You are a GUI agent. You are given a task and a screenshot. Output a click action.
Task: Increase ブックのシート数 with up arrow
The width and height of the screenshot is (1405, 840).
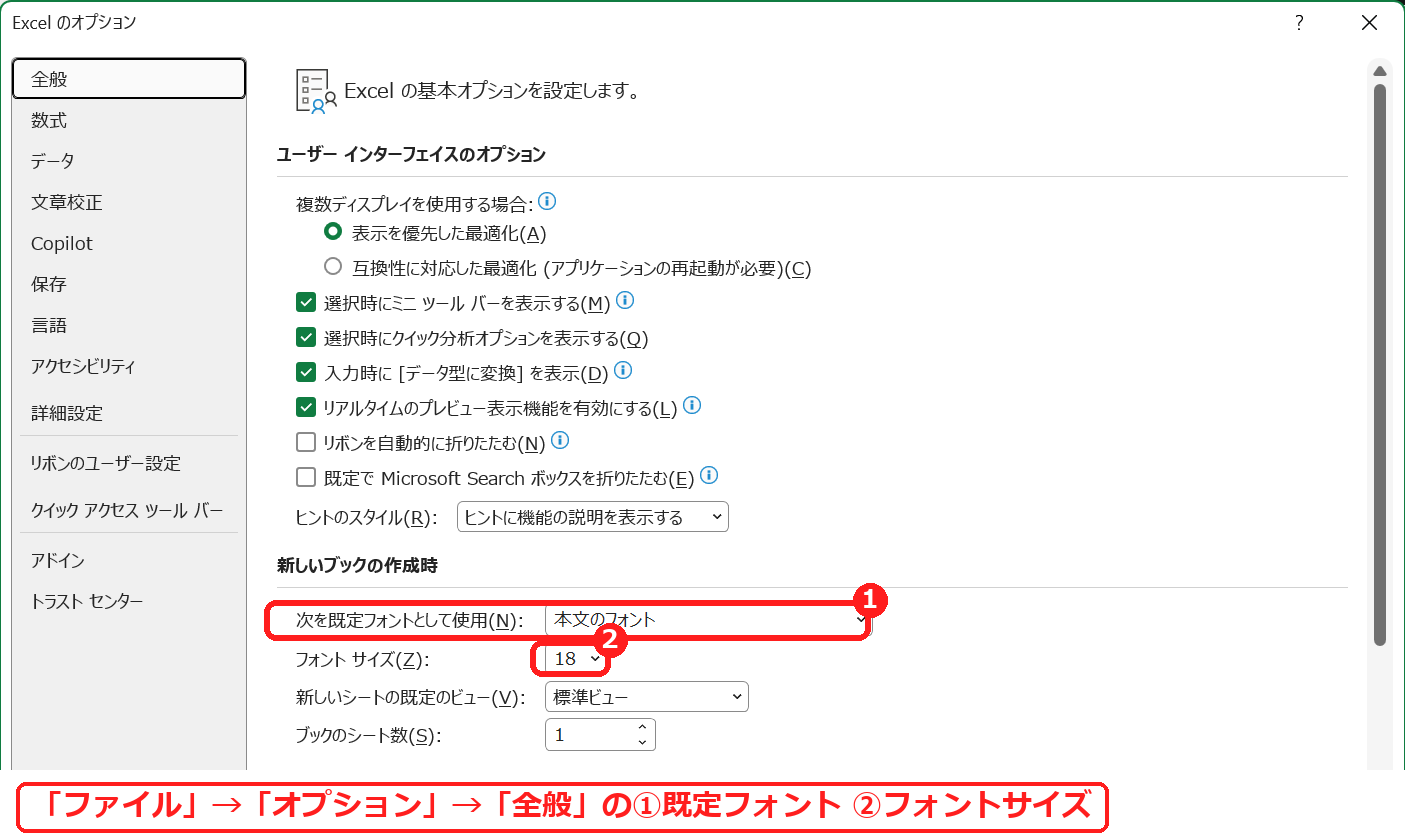tap(641, 727)
